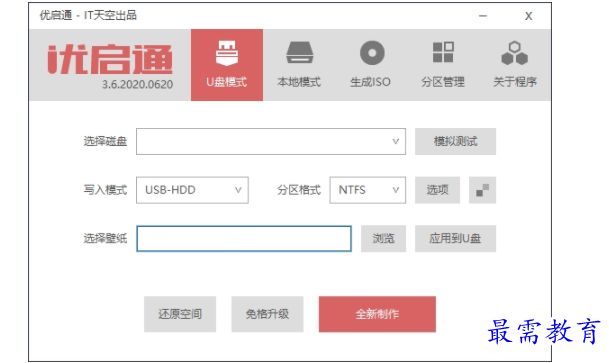The image size is (609, 363).
Task: Open the 分区格式 NTFS dropdown
Action: [367, 190]
